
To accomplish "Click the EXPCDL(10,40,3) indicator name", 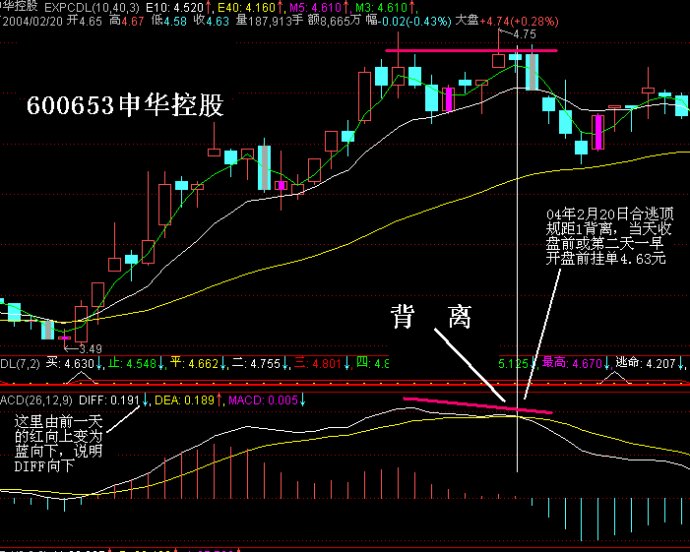I will tap(92, 7).
